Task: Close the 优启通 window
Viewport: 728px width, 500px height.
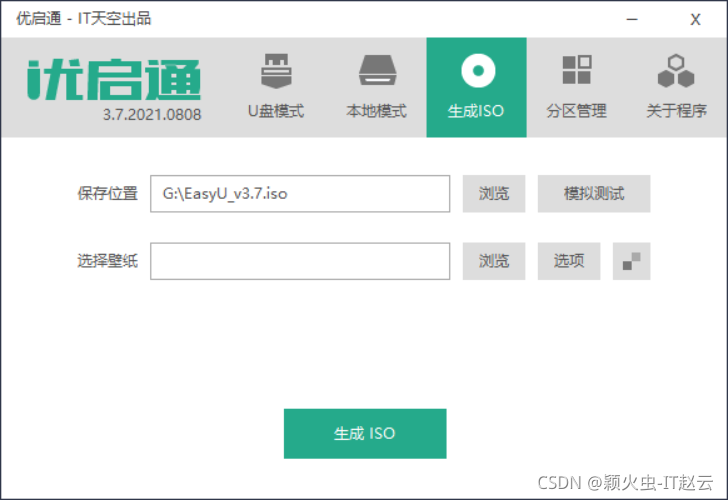Action: tap(695, 19)
